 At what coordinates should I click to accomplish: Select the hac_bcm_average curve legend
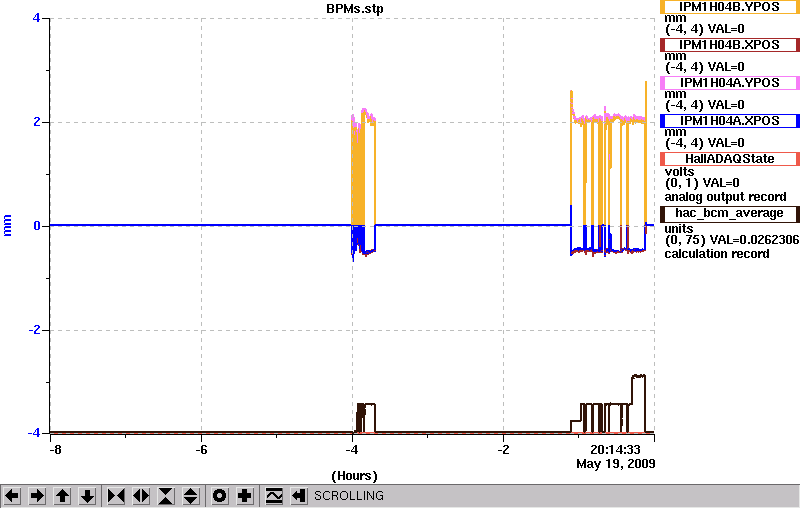pyautogui.click(x=730, y=213)
